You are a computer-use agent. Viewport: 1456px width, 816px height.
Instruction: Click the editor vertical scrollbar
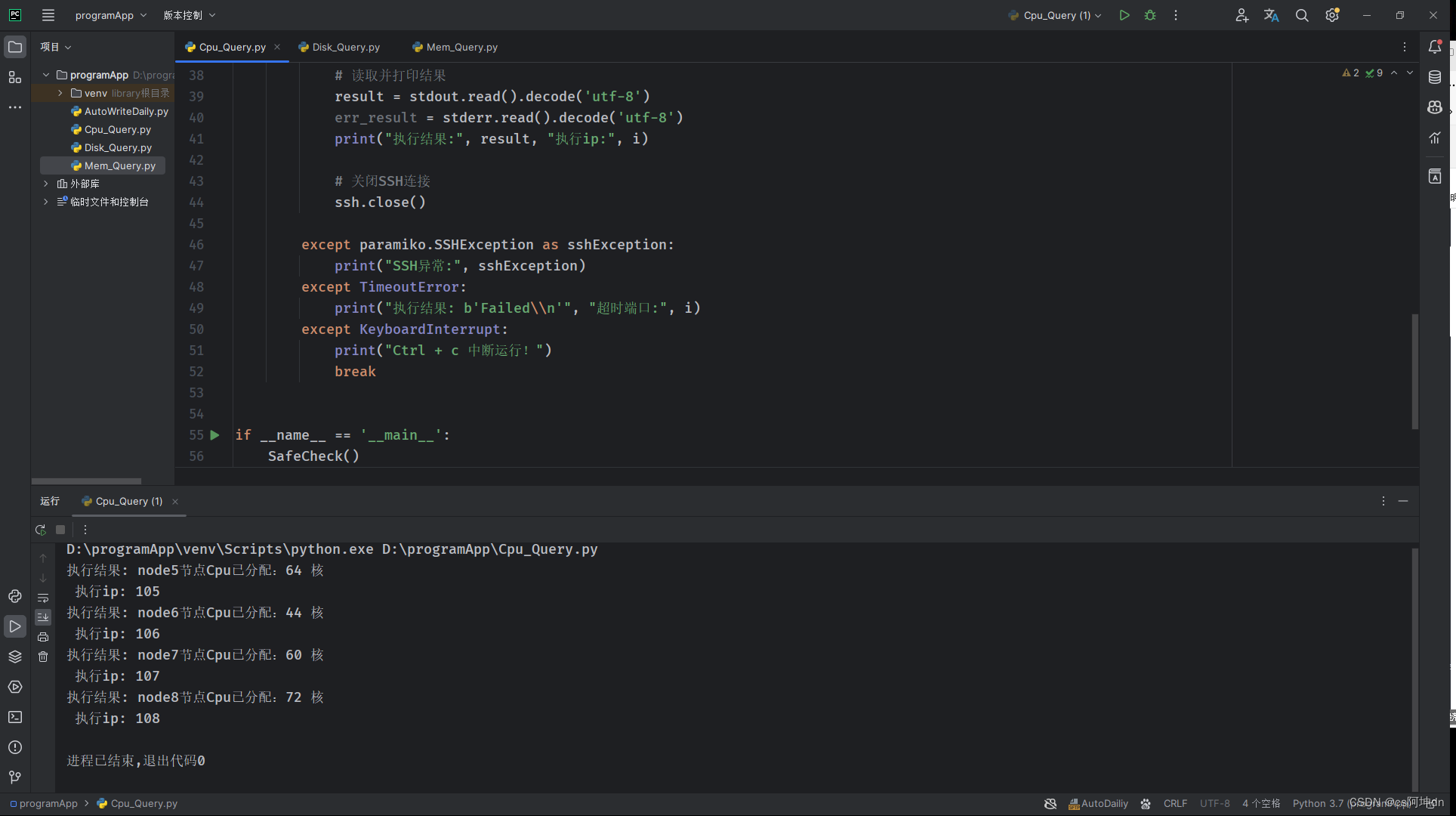coord(1414,371)
